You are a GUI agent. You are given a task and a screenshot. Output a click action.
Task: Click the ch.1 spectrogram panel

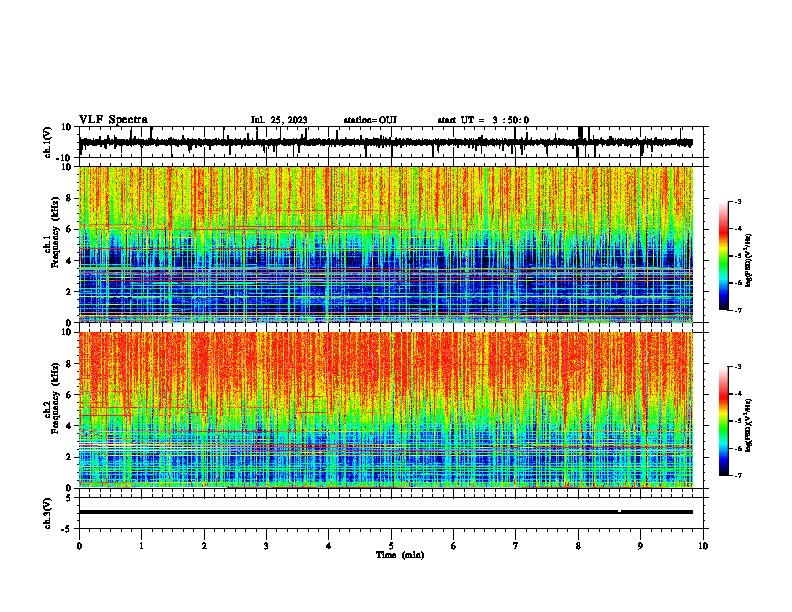386,244
